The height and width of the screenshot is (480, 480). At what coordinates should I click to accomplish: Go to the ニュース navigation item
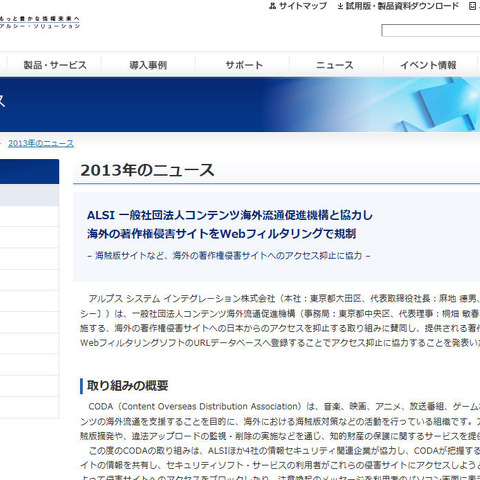(x=334, y=65)
